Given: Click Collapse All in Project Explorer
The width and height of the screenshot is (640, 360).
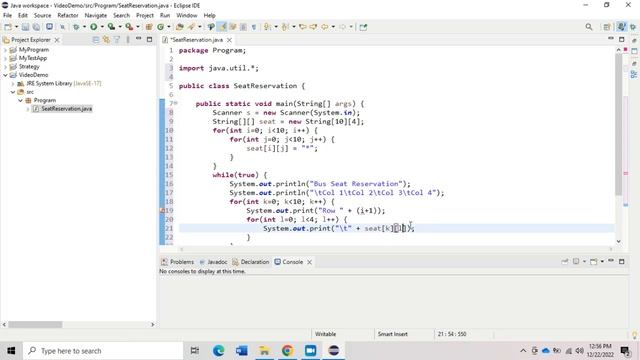Looking at the screenshot, I should (96, 40).
